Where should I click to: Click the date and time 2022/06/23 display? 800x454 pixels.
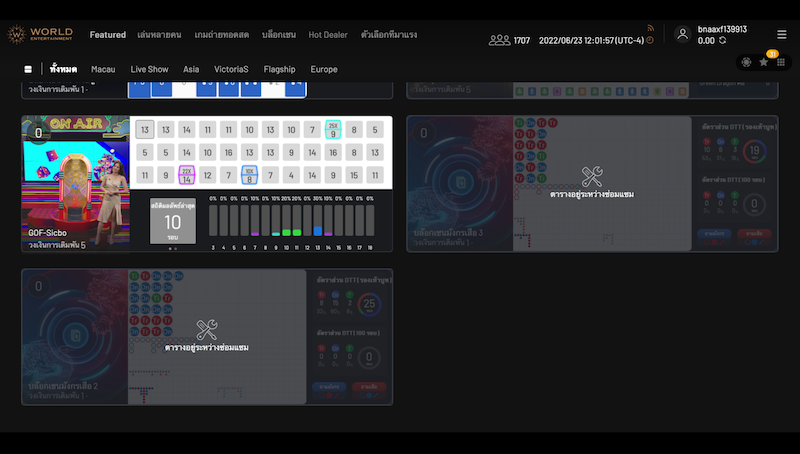click(591, 40)
